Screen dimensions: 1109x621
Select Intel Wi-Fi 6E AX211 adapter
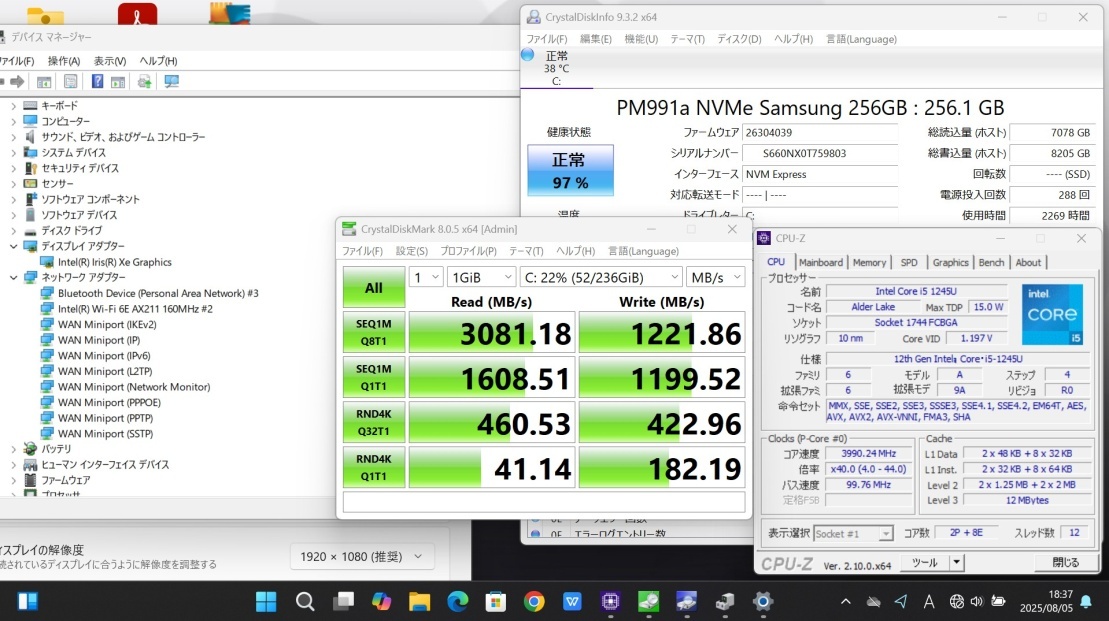tap(135, 308)
